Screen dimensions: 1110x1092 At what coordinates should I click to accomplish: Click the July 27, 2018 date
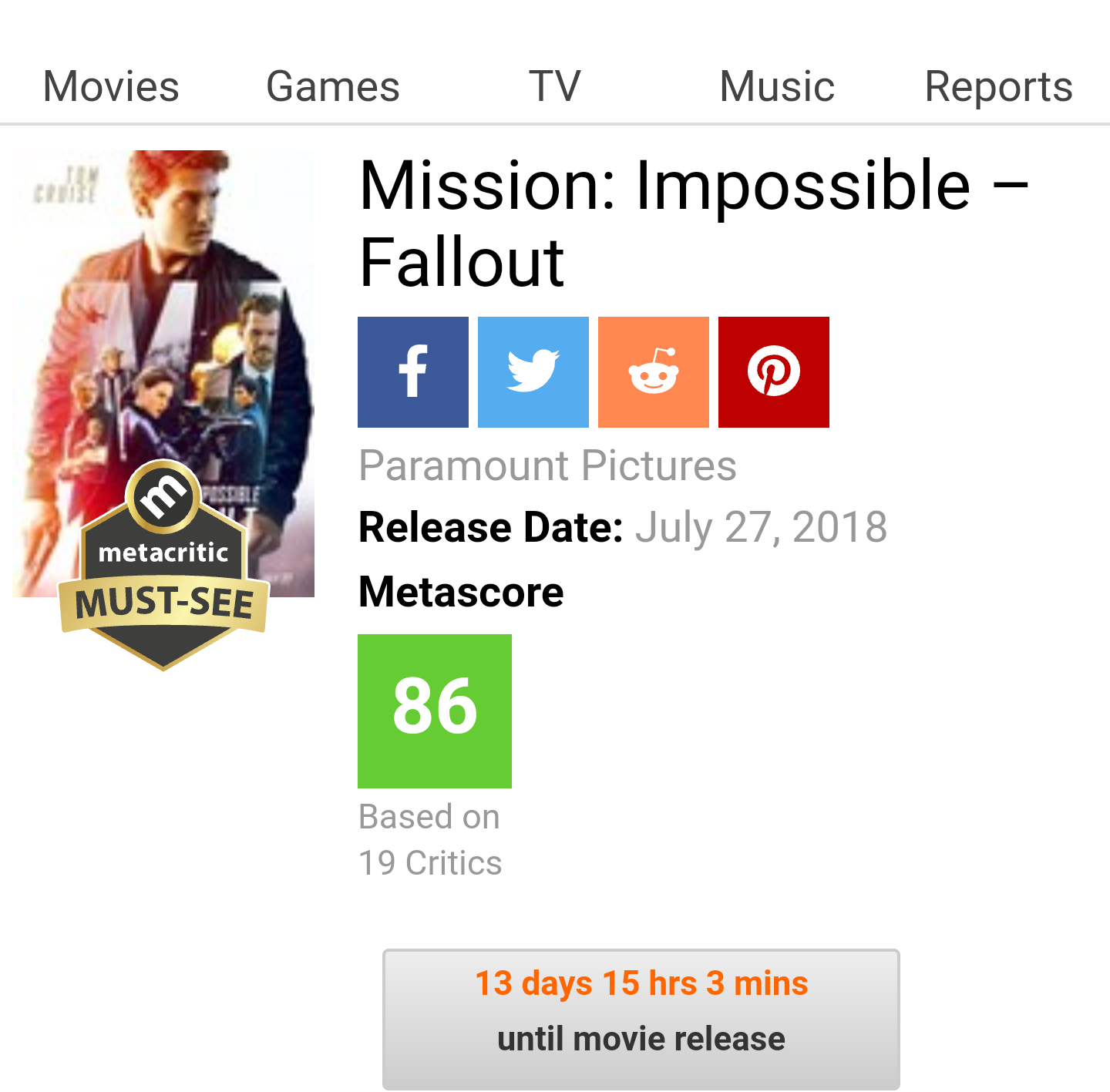tap(761, 528)
